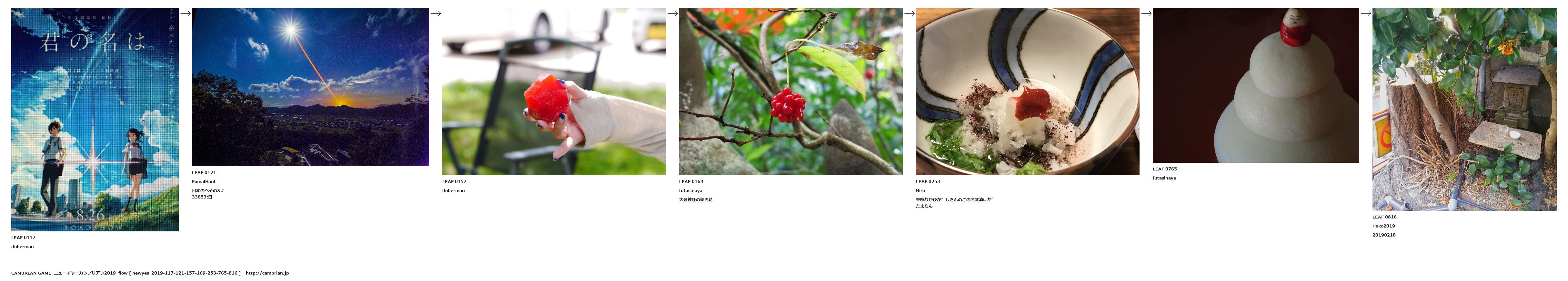Open the Kimi no Na wa movie poster image

click(95, 120)
